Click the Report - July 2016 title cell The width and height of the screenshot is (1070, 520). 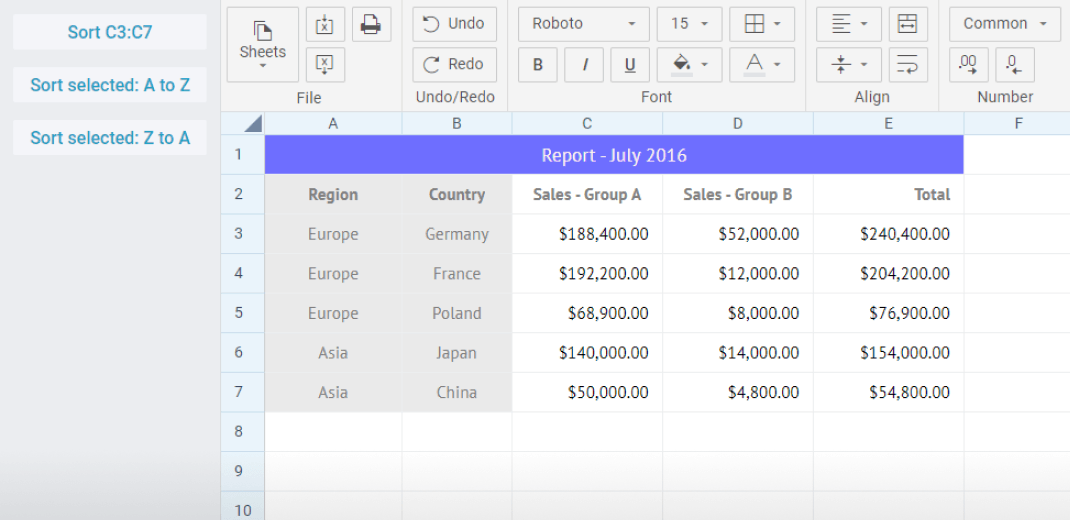[x=614, y=155]
